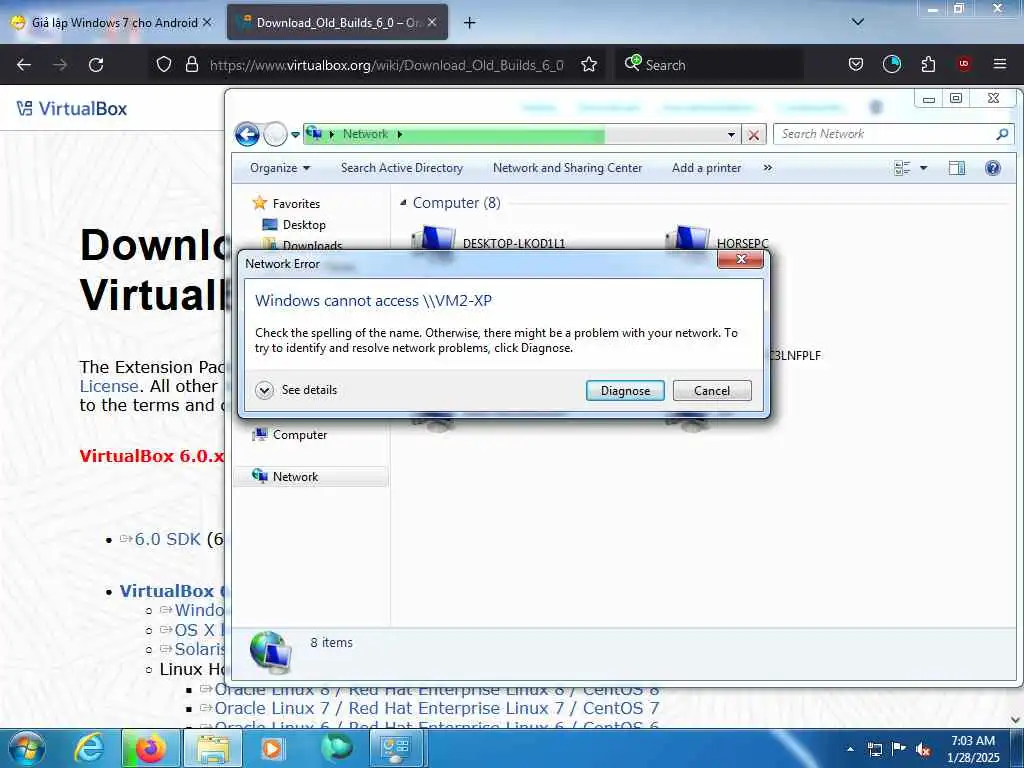Click the Search Network input field
The height and width of the screenshot is (768, 1024).
[x=885, y=134]
